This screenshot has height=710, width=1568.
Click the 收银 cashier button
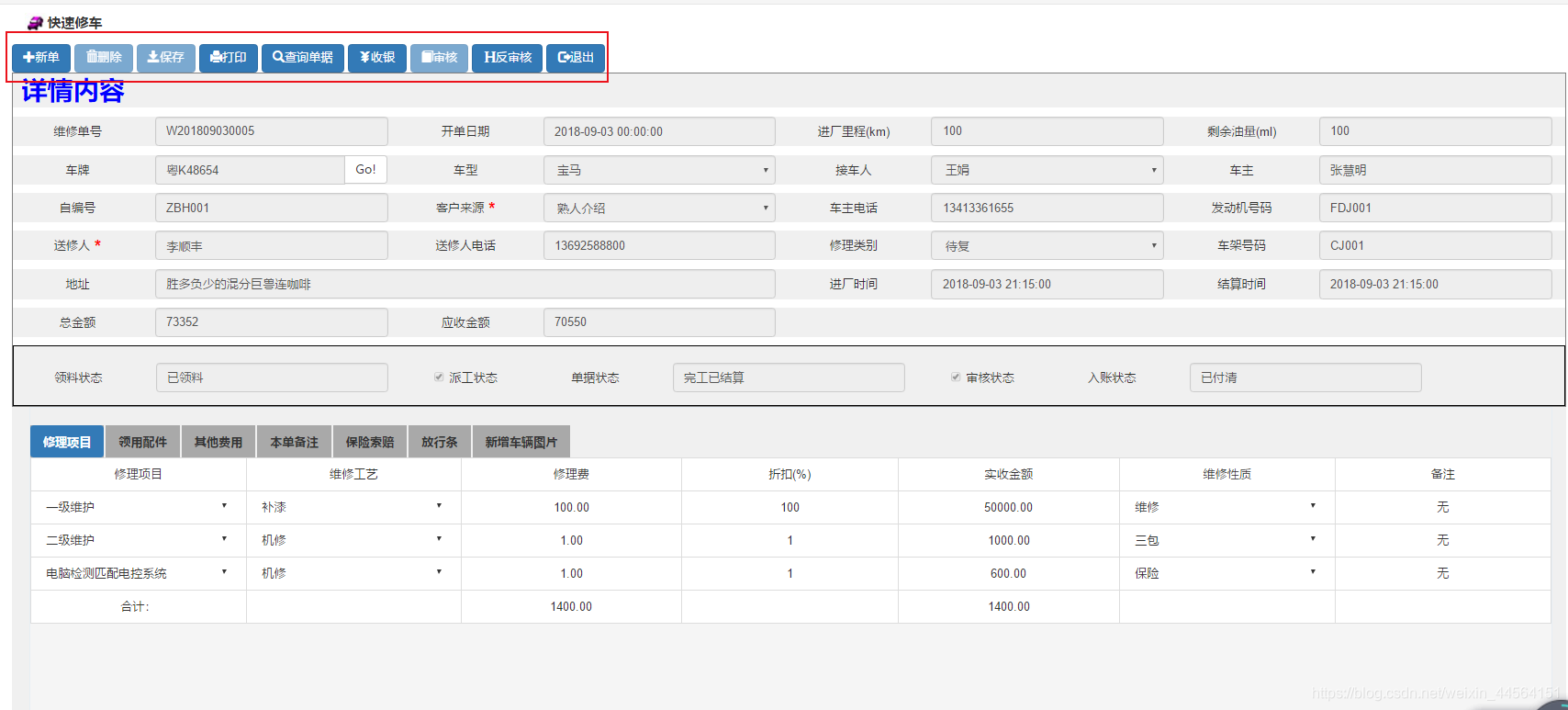tap(377, 58)
